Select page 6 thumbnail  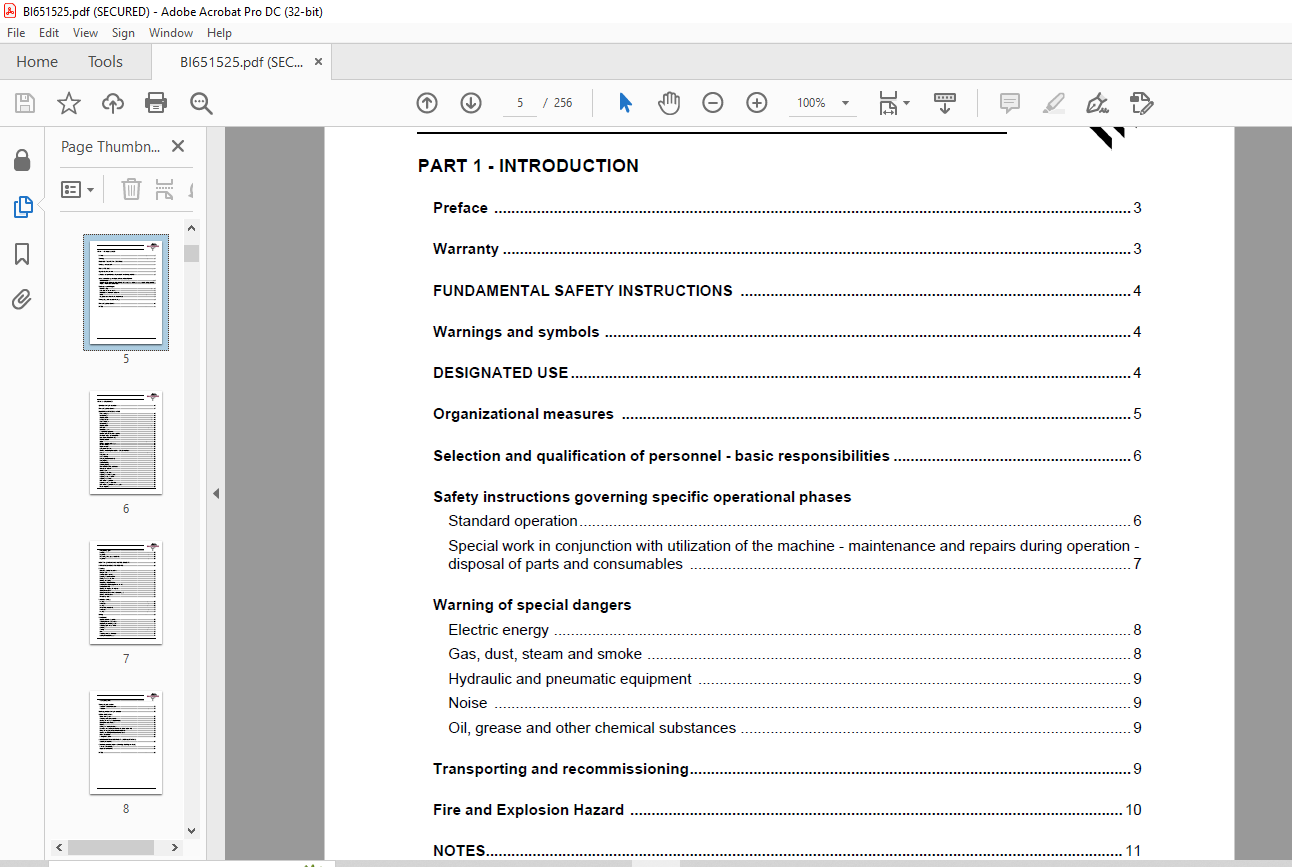[x=126, y=443]
